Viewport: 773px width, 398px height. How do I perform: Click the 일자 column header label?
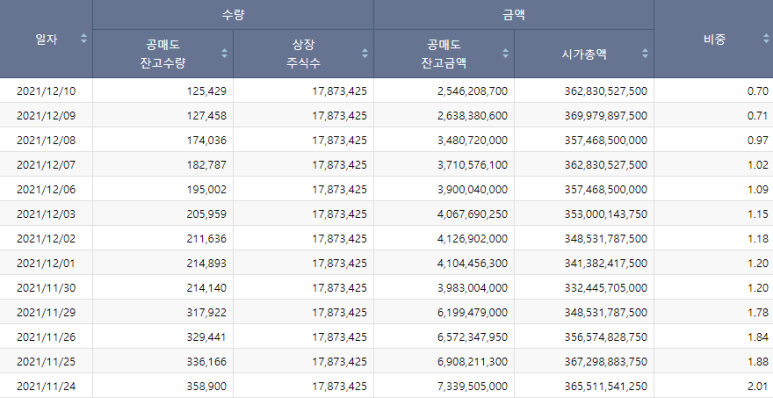(46, 39)
